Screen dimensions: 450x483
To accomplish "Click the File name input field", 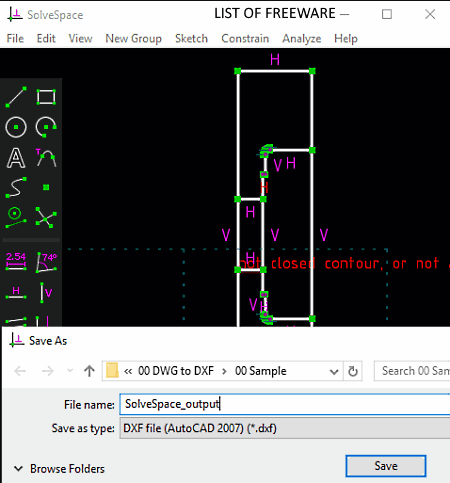I will click(x=285, y=404).
